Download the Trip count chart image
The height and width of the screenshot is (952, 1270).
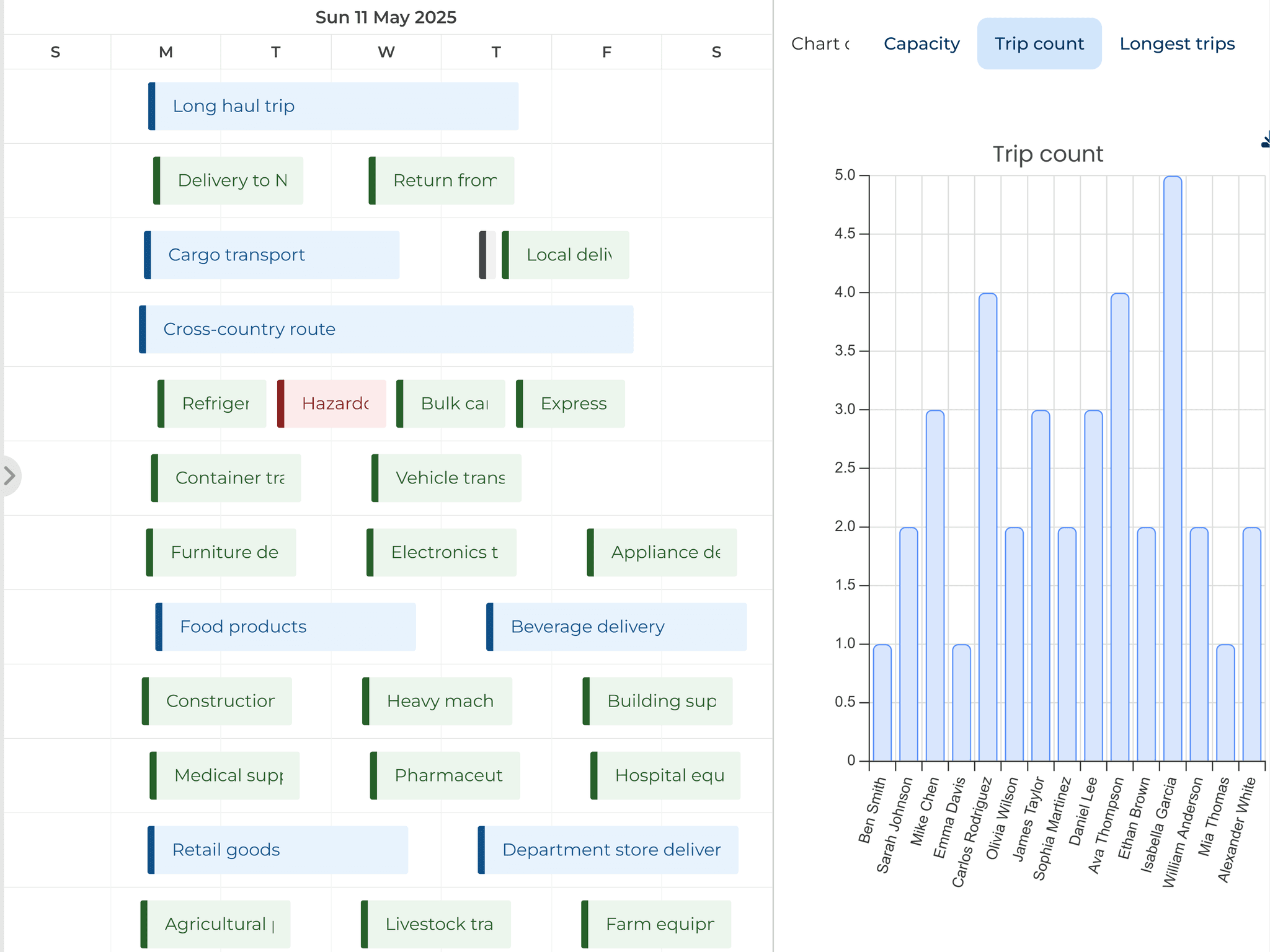1266,141
